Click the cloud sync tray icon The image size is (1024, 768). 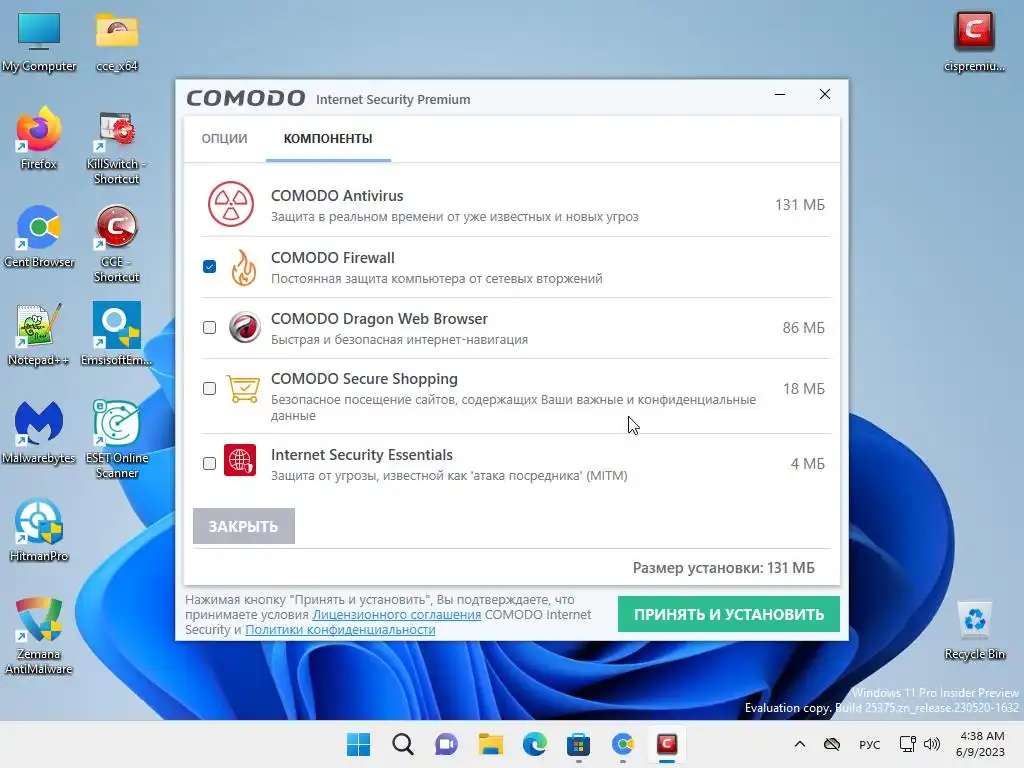click(x=831, y=744)
